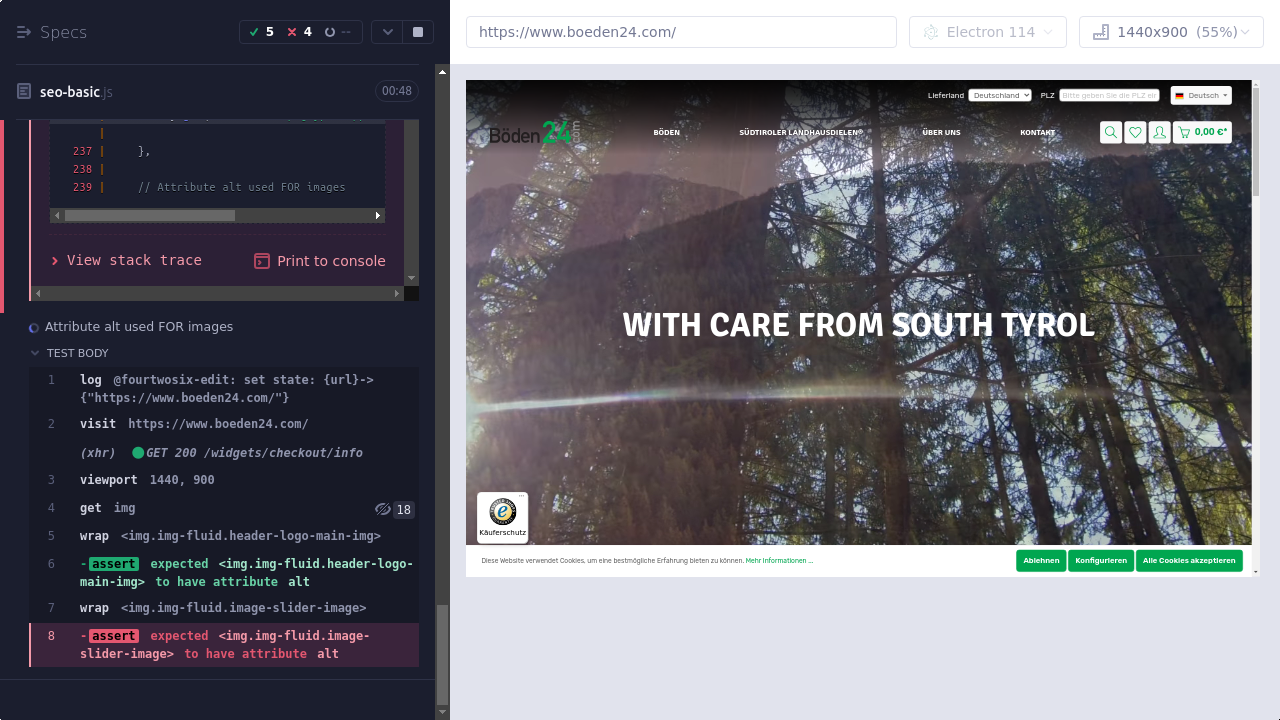
Task: Click Print to console
Action: (x=320, y=261)
